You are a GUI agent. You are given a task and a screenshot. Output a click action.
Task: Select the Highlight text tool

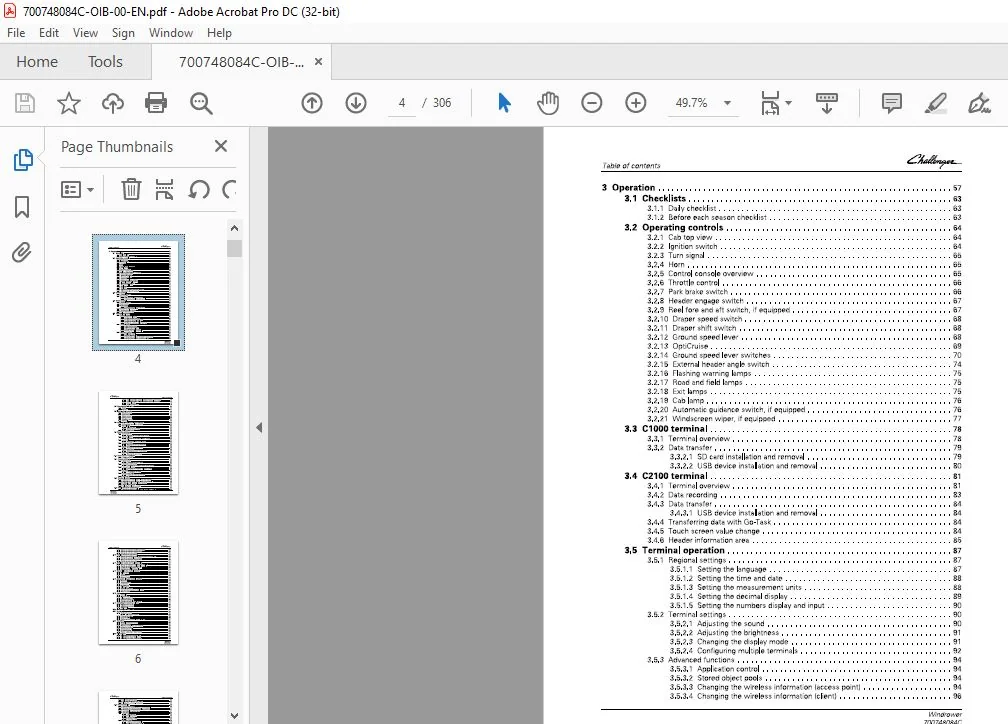point(935,103)
